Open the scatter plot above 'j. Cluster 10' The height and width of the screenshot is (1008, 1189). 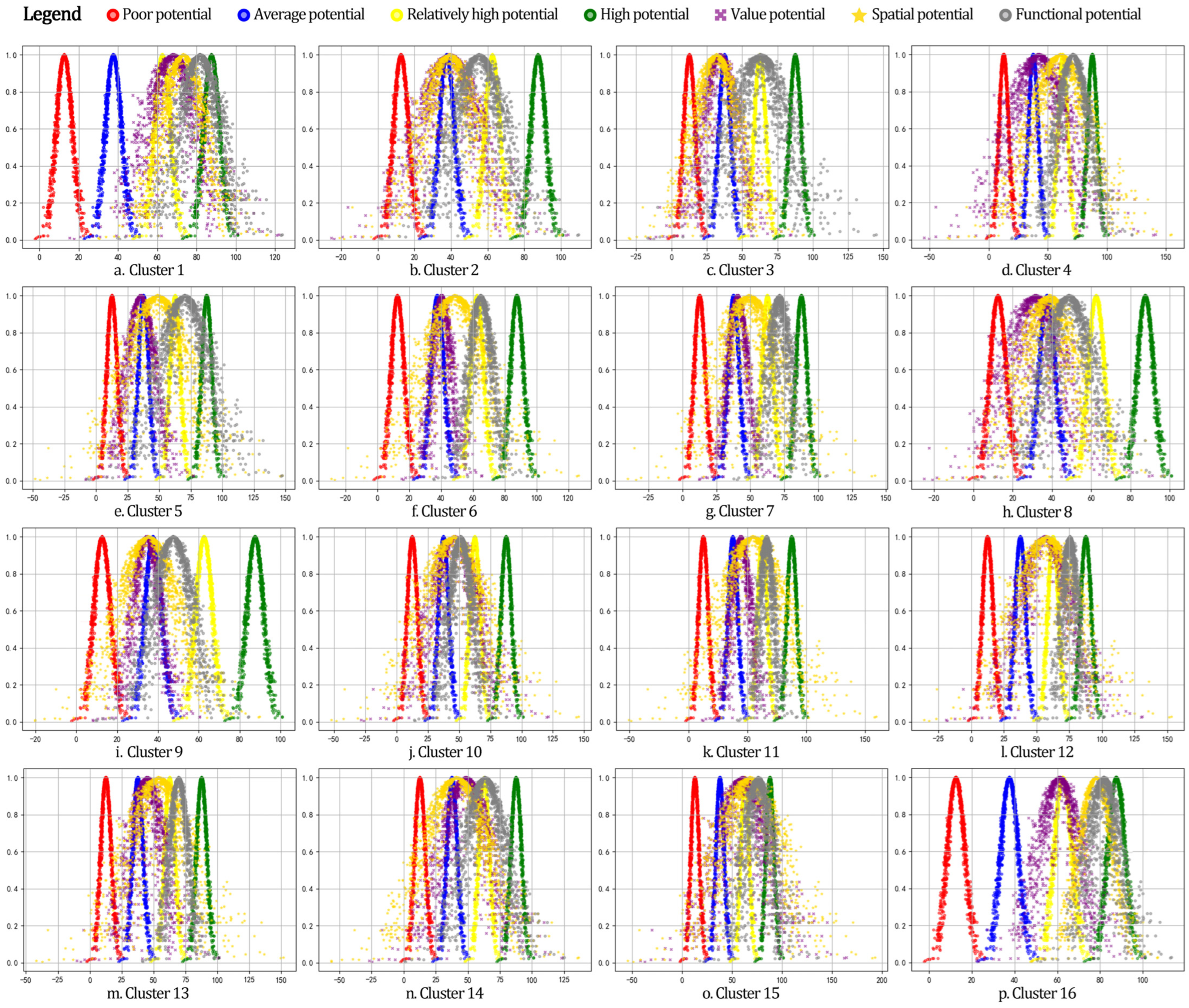coord(455,629)
